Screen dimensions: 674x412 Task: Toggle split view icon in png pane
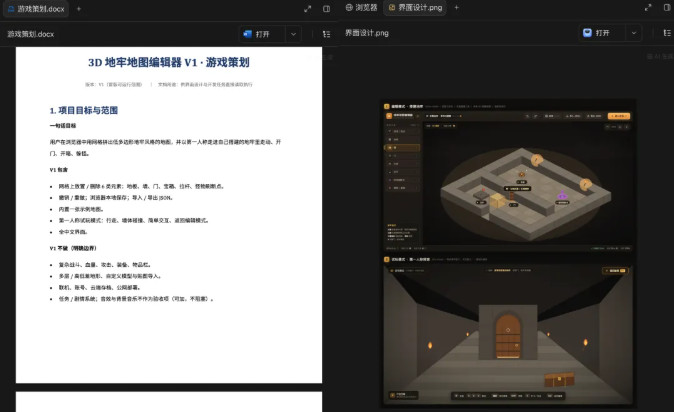(x=667, y=7)
